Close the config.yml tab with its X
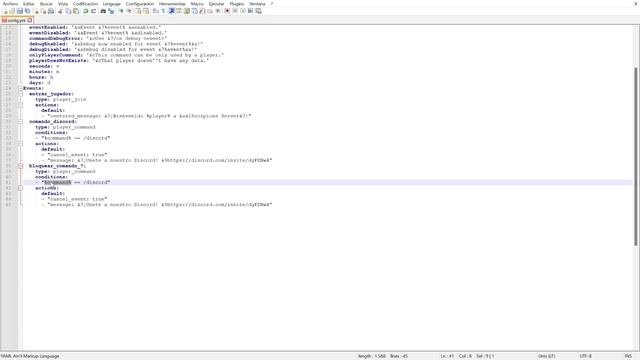Viewport: 640px width, 360px height. pyautogui.click(x=30, y=20)
